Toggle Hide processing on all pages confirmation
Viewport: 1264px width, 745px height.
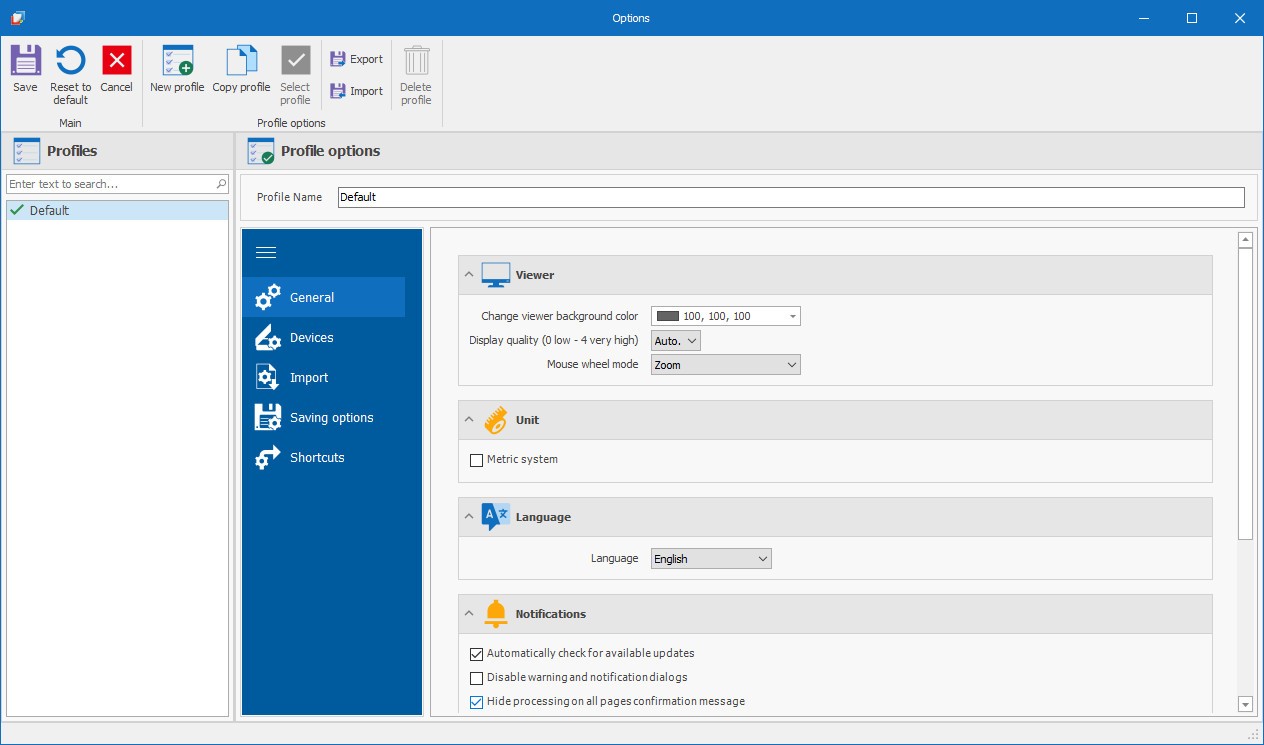(x=476, y=702)
